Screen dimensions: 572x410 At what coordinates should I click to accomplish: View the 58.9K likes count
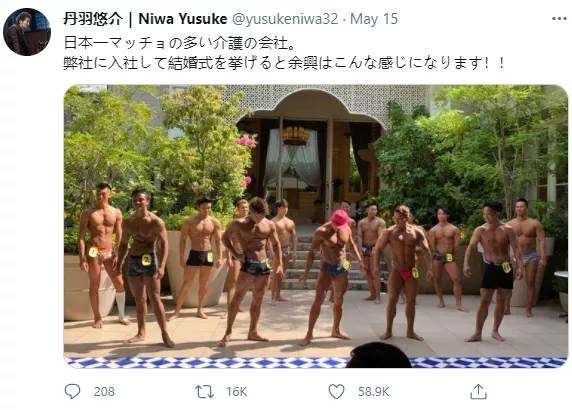(x=374, y=392)
